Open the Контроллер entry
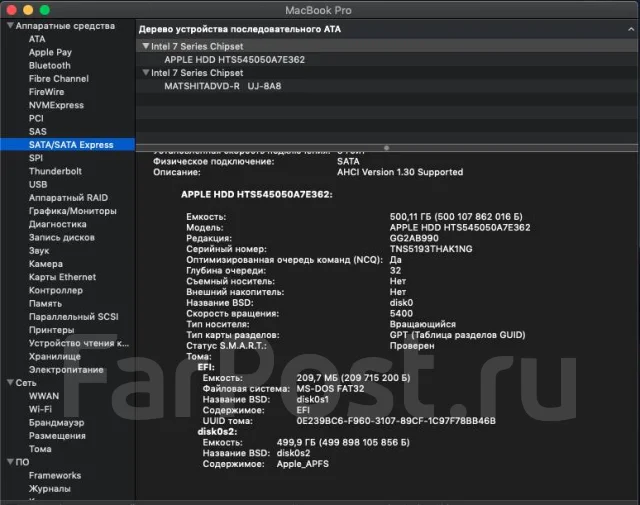The width and height of the screenshot is (640, 505). 56,290
